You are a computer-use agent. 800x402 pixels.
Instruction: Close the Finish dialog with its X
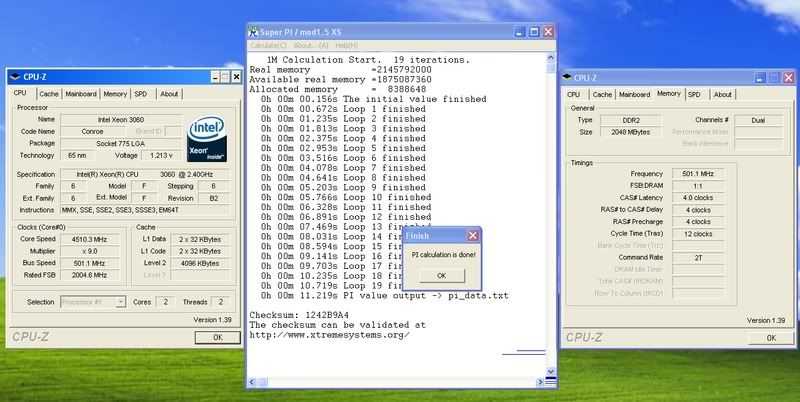[472, 236]
